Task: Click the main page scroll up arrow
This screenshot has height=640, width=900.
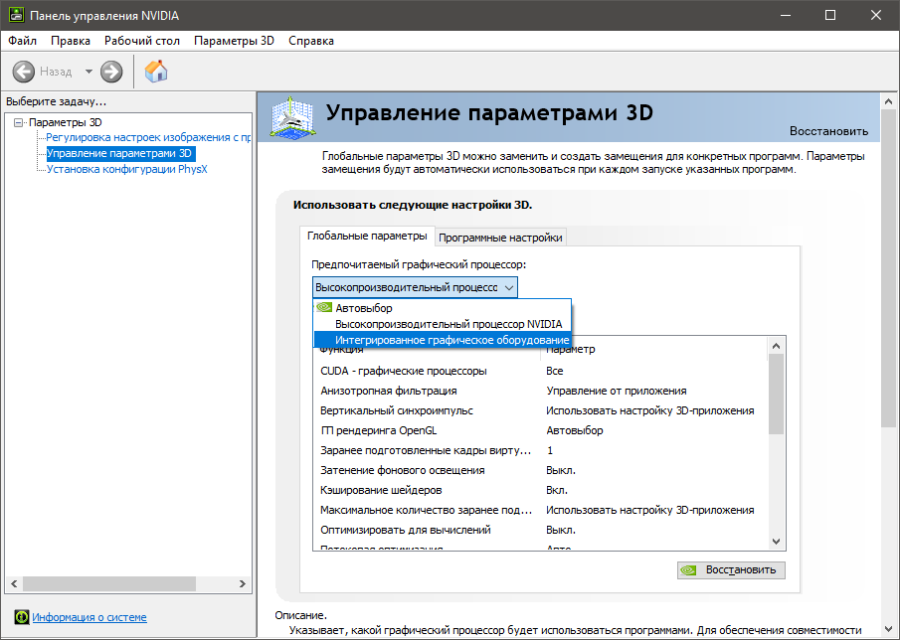Action: [889, 102]
